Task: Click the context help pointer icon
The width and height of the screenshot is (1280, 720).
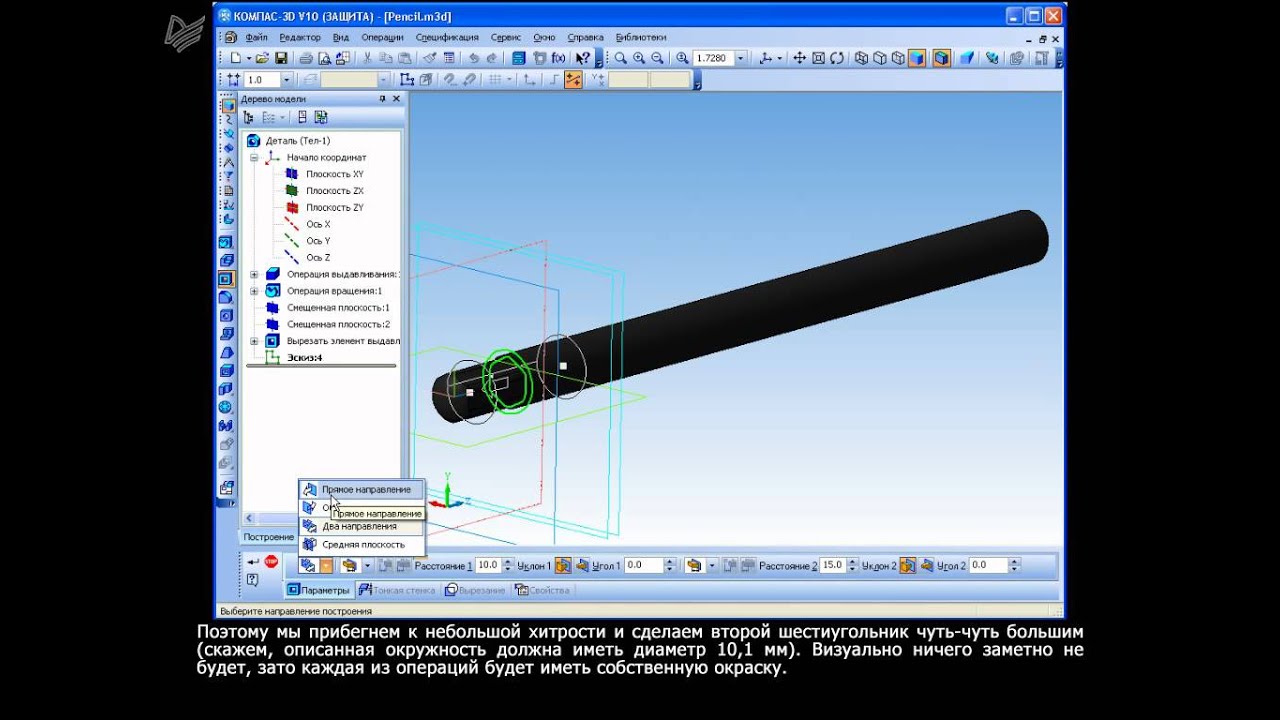Action: pos(582,58)
